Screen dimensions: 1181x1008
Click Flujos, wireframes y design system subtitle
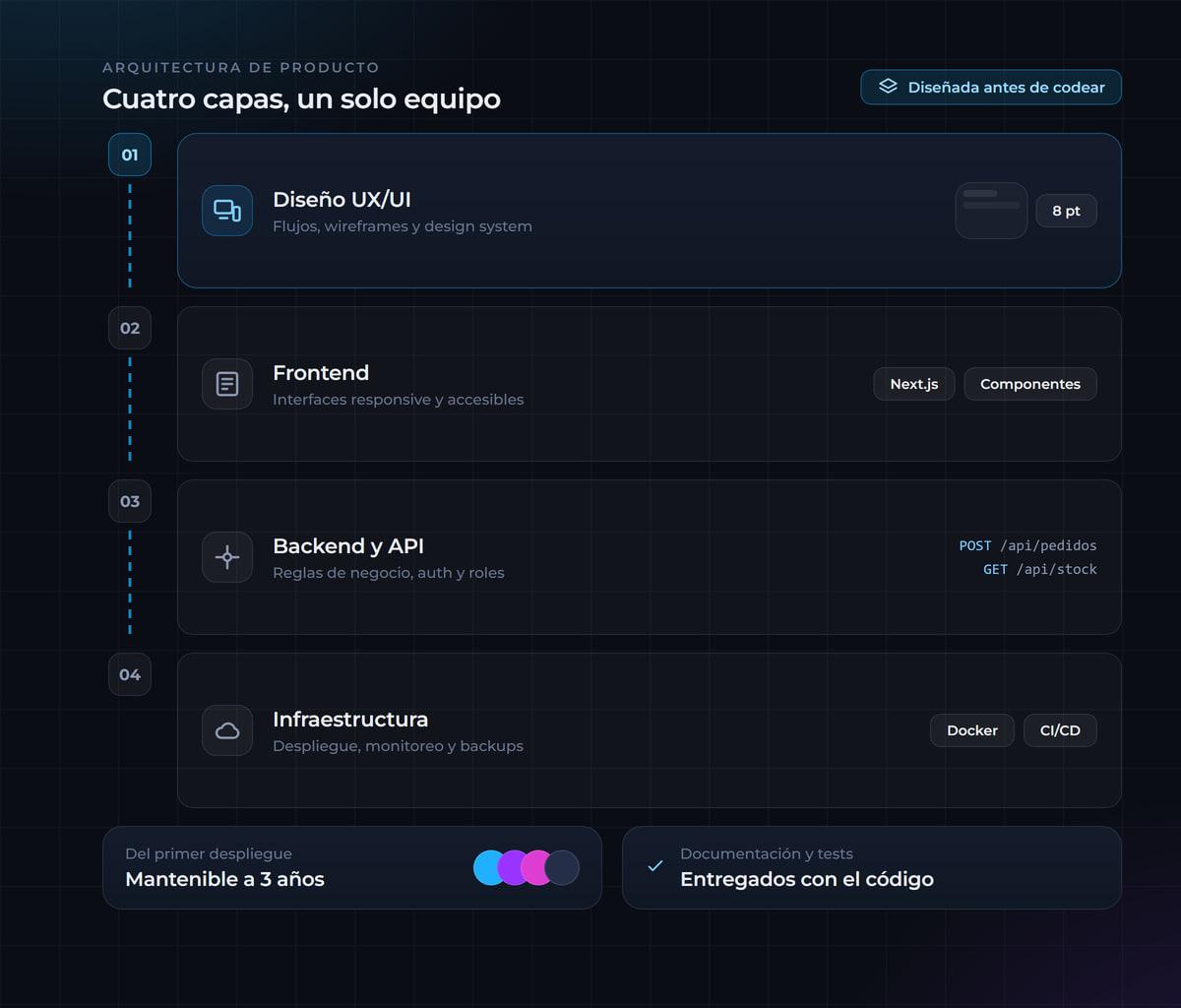click(x=403, y=226)
